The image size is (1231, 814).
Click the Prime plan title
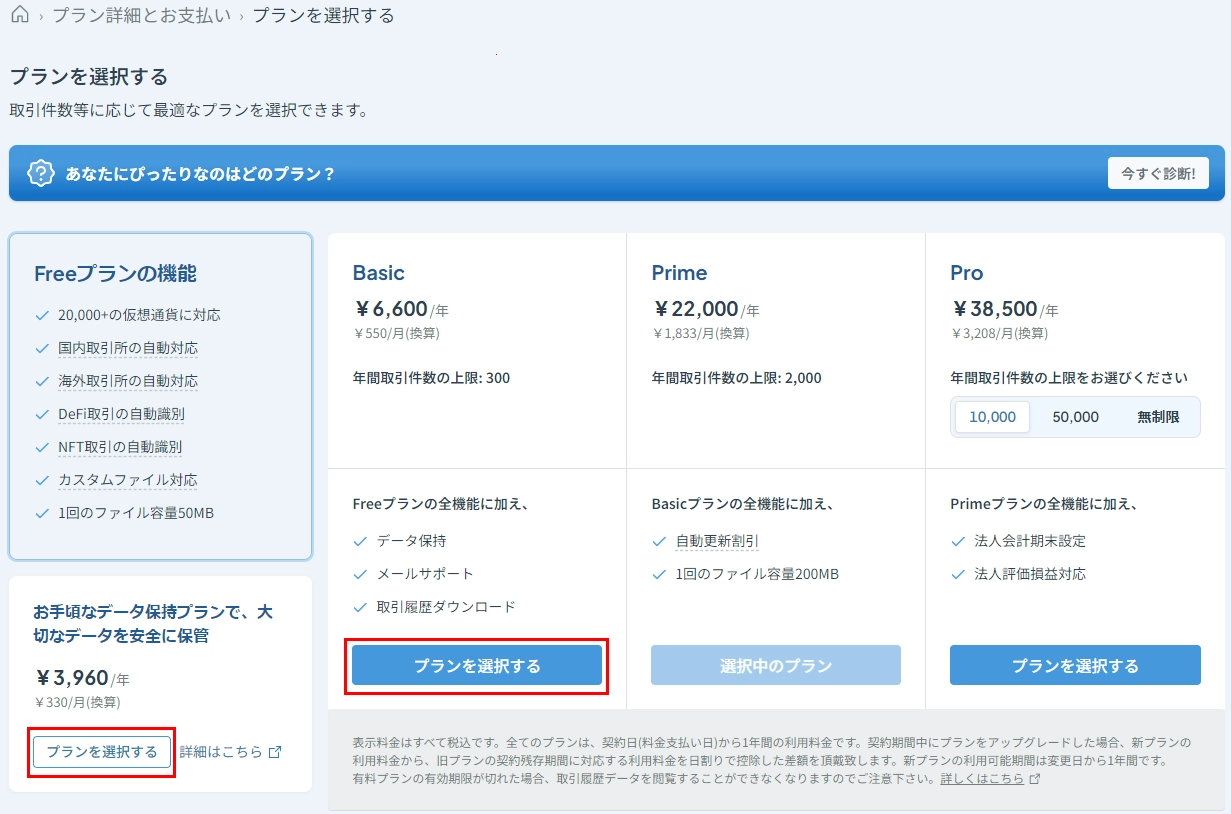679,273
